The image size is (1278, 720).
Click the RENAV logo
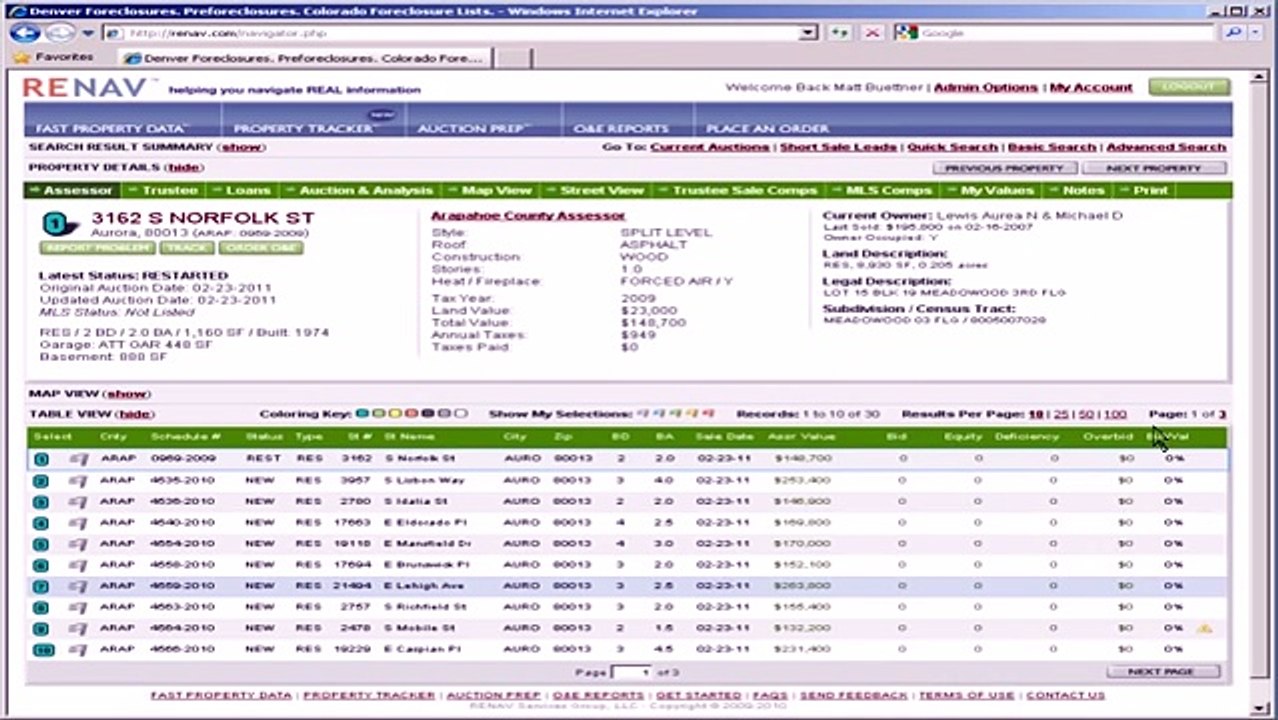tap(87, 89)
